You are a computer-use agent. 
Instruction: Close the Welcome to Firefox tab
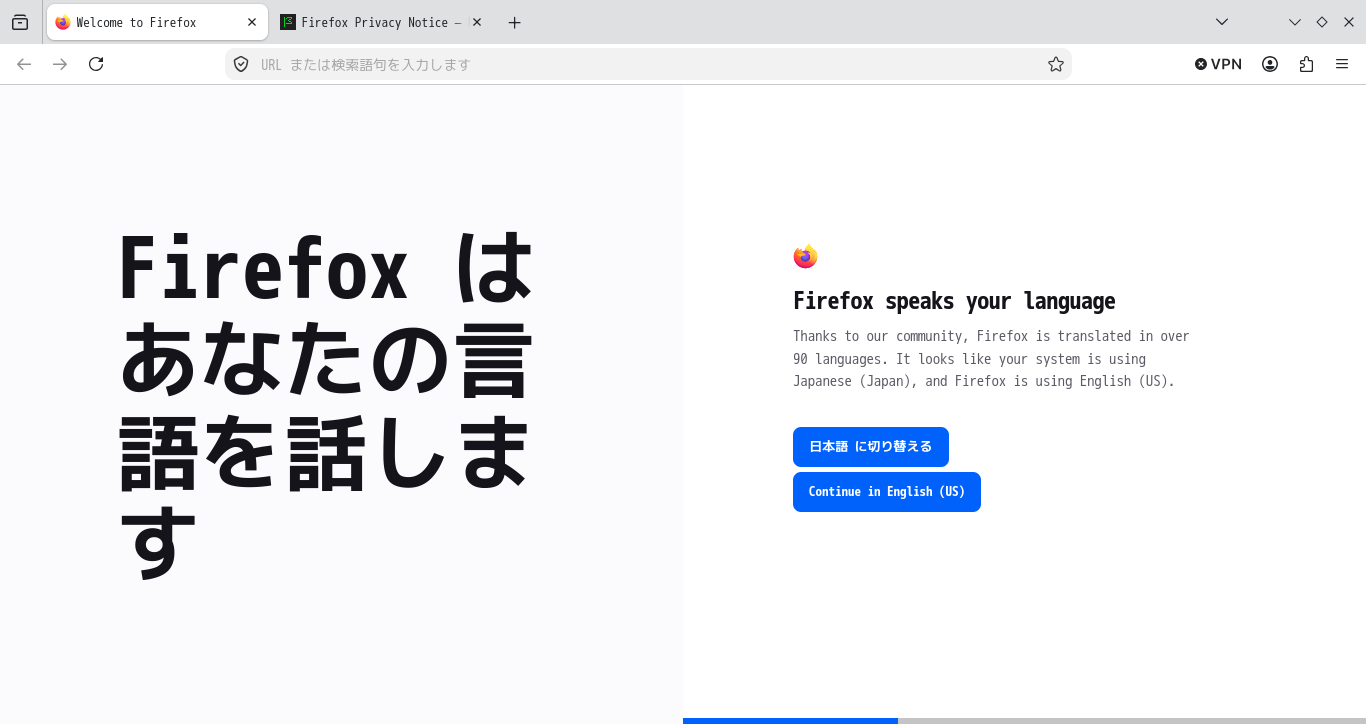point(252,22)
